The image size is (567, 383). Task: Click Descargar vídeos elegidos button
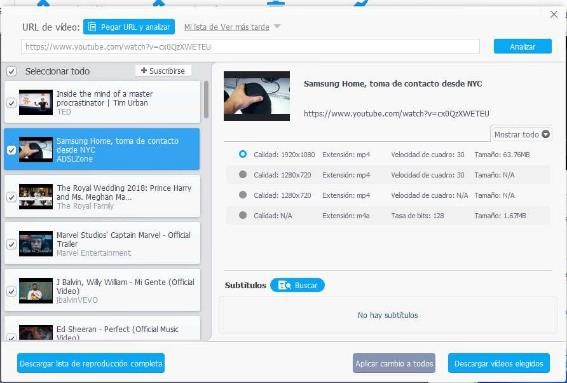tap(499, 363)
